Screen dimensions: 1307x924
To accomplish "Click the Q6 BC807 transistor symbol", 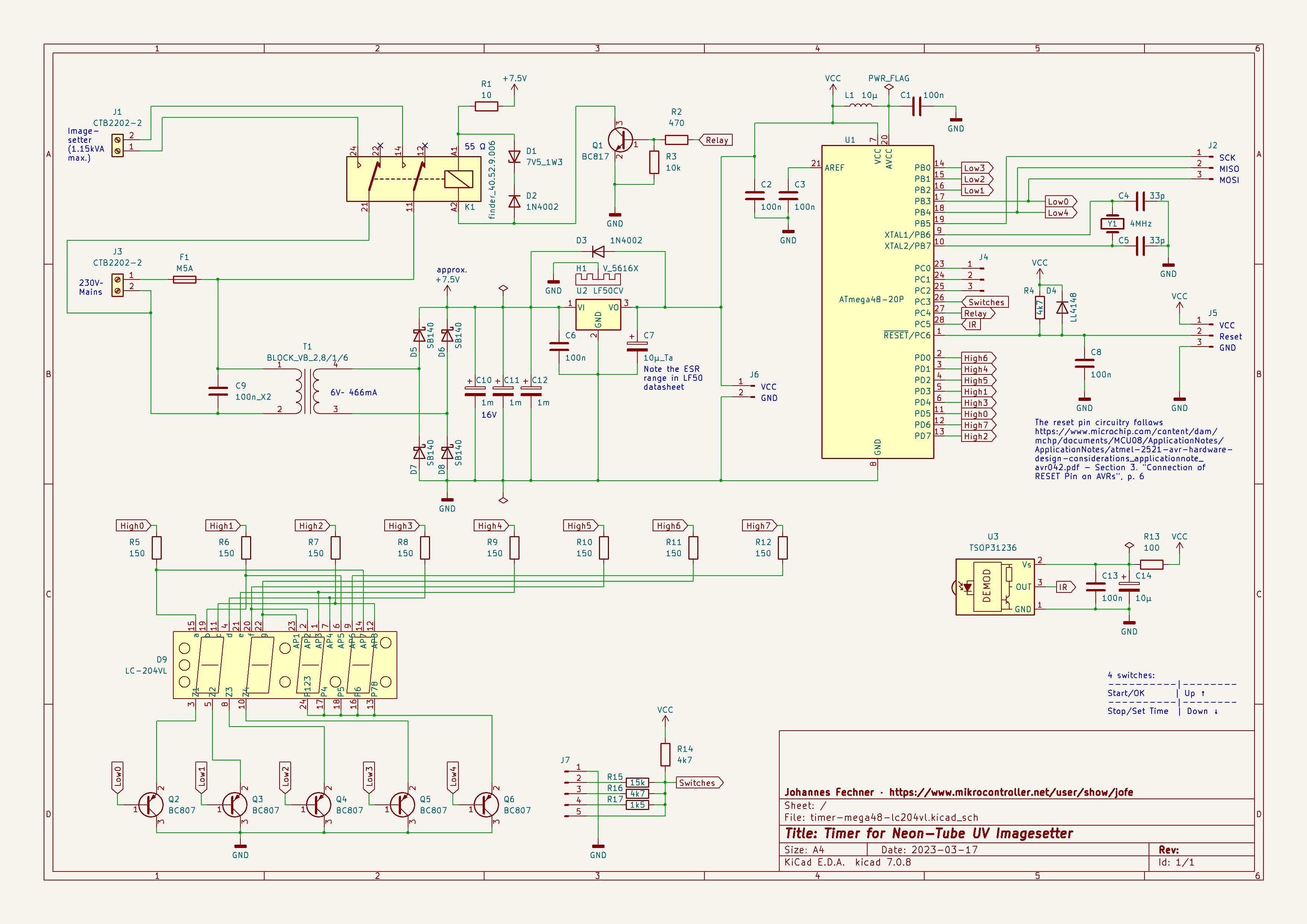I will click(x=486, y=805).
